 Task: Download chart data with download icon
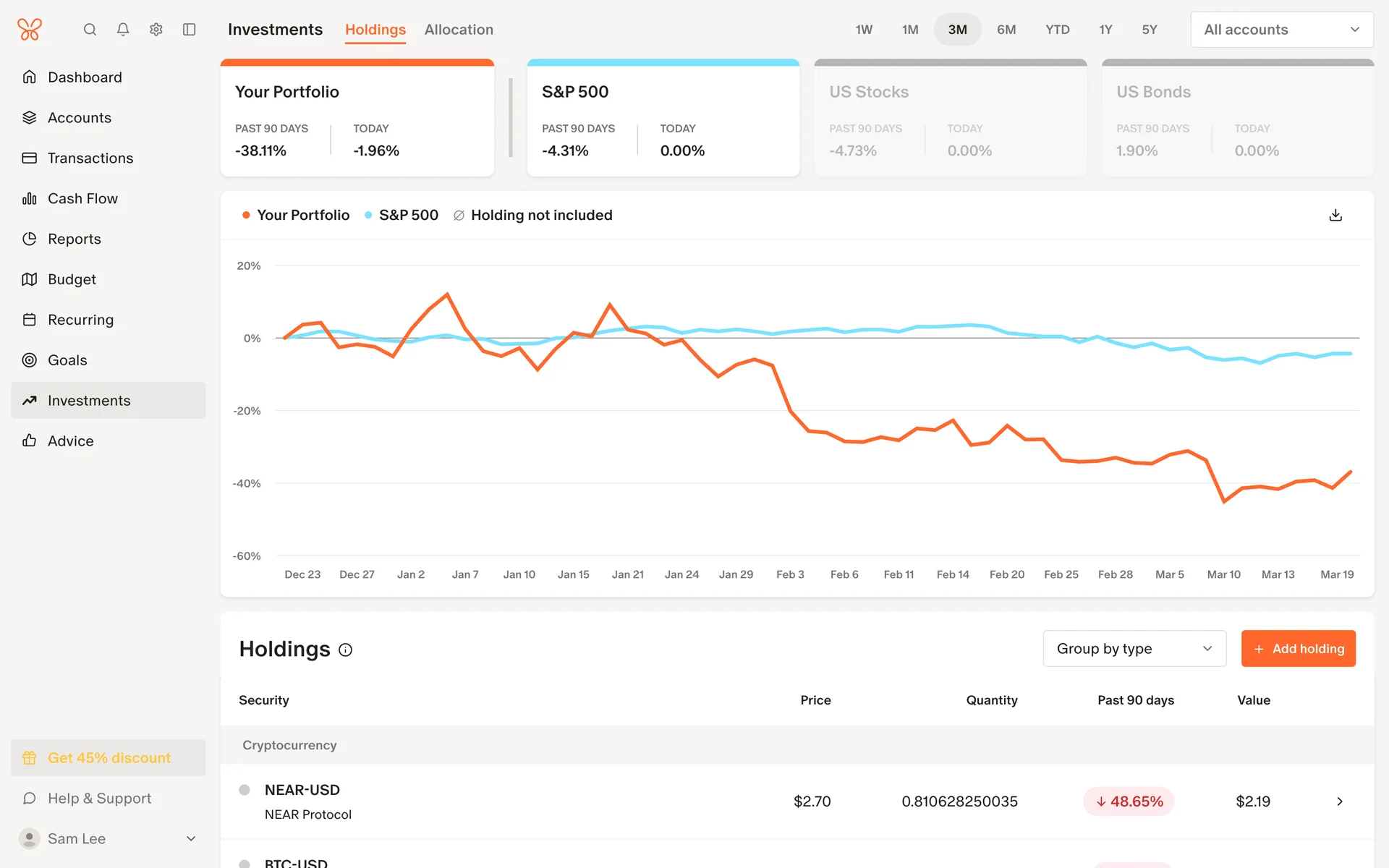click(1335, 216)
